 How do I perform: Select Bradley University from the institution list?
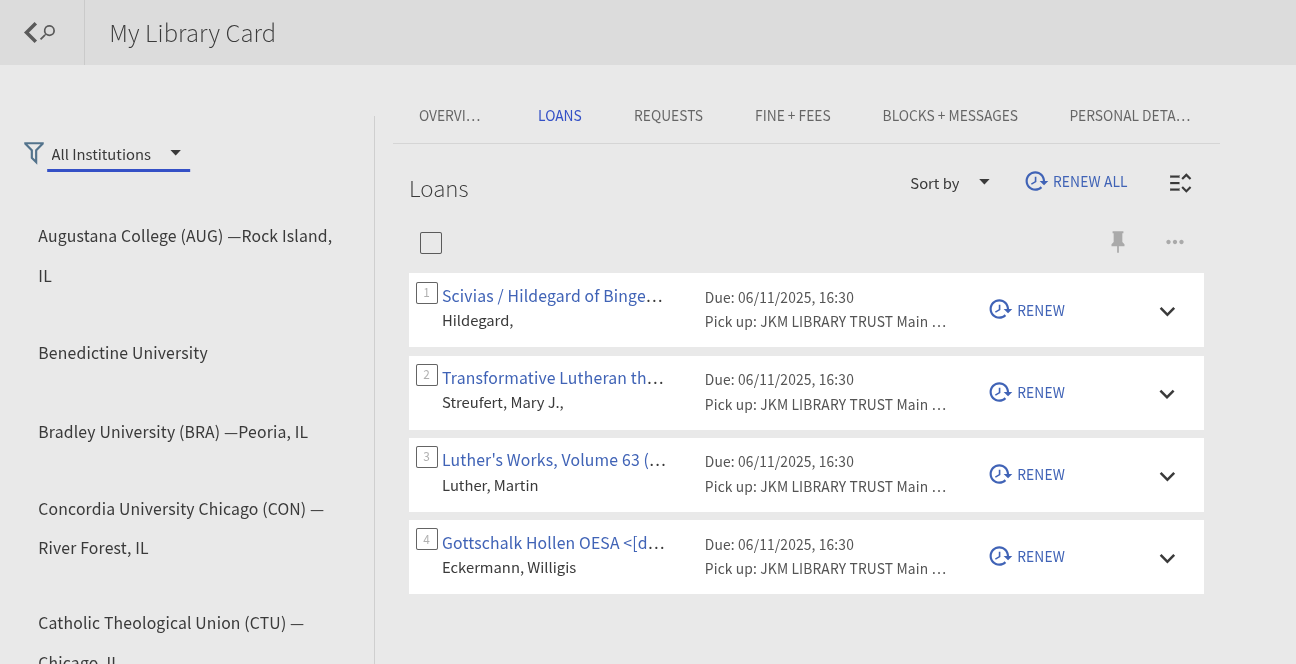click(x=173, y=431)
